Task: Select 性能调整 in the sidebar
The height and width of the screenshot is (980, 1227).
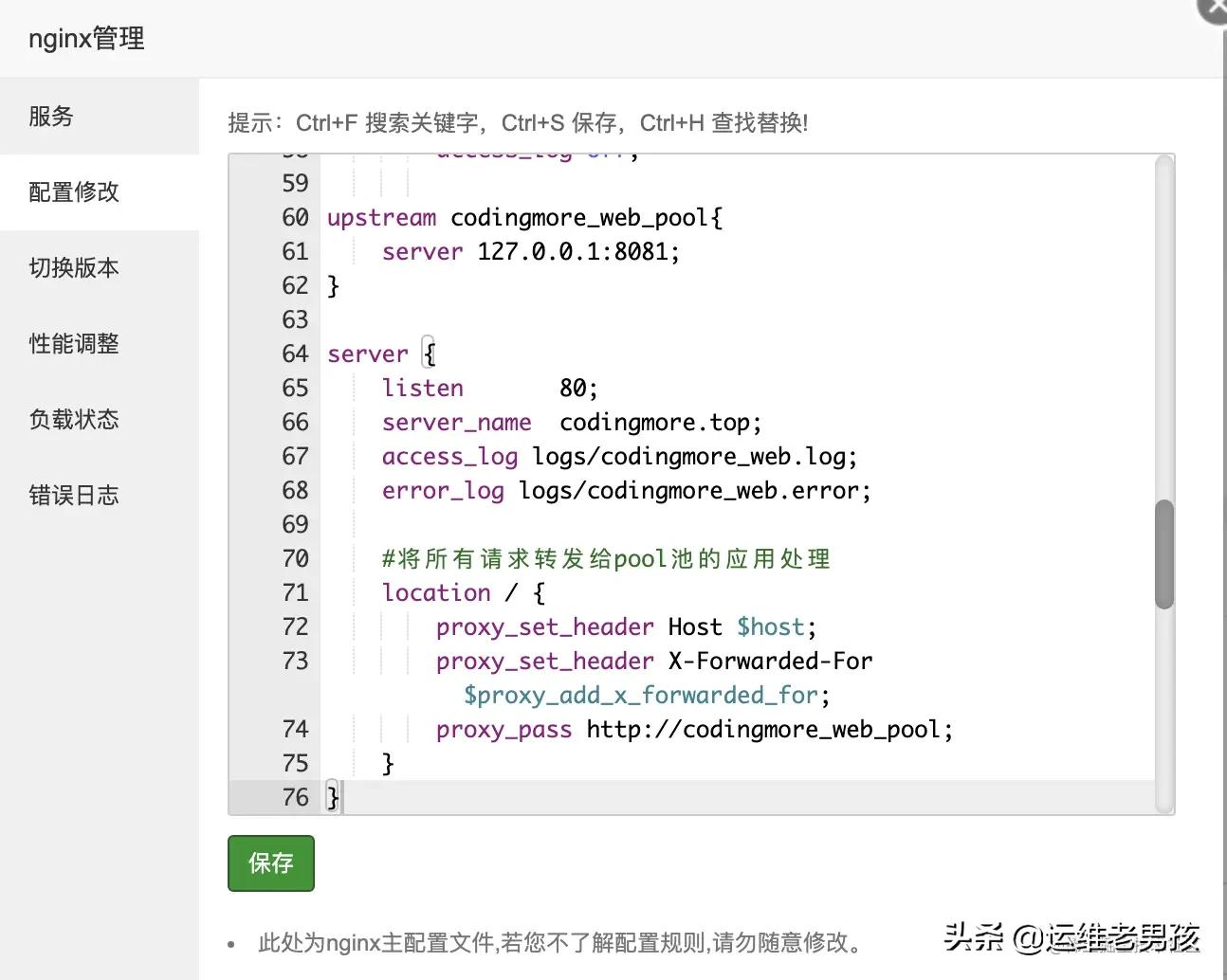Action: click(x=74, y=343)
